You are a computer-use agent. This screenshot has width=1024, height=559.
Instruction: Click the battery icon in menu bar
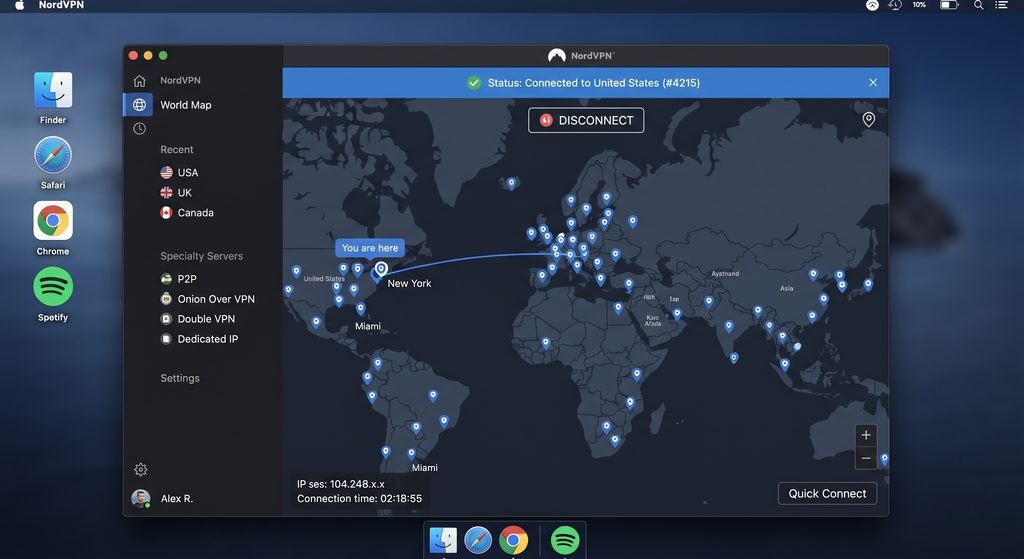pos(949,5)
